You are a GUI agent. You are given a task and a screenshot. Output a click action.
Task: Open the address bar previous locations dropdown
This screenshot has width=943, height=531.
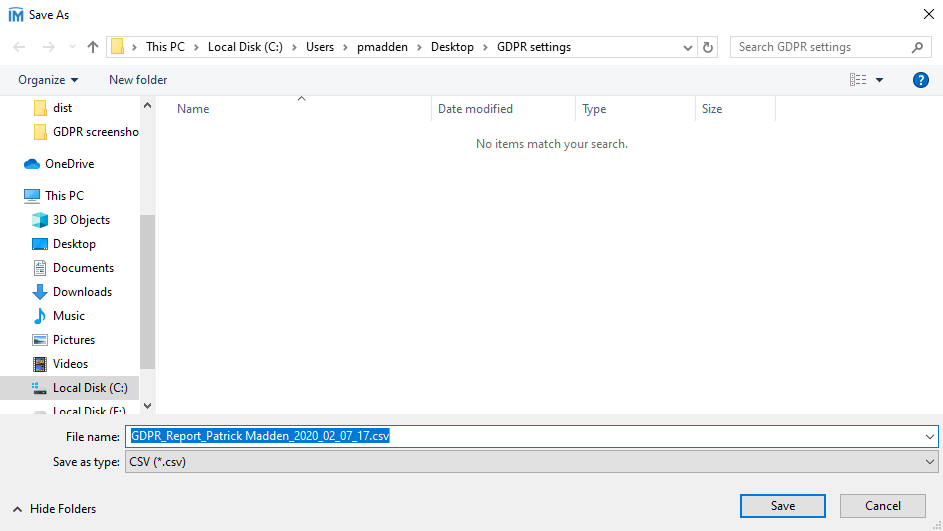click(x=688, y=47)
